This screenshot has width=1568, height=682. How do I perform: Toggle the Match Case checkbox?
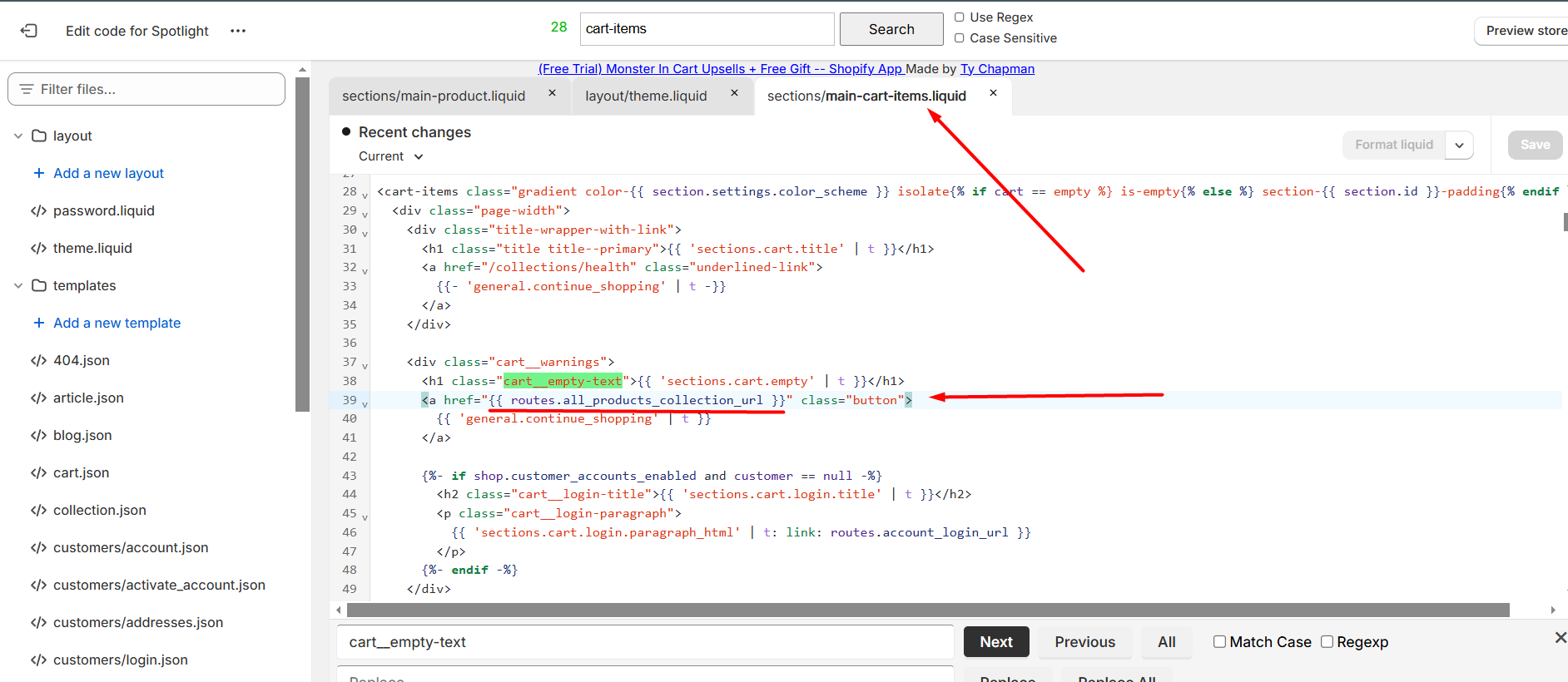tap(1219, 641)
